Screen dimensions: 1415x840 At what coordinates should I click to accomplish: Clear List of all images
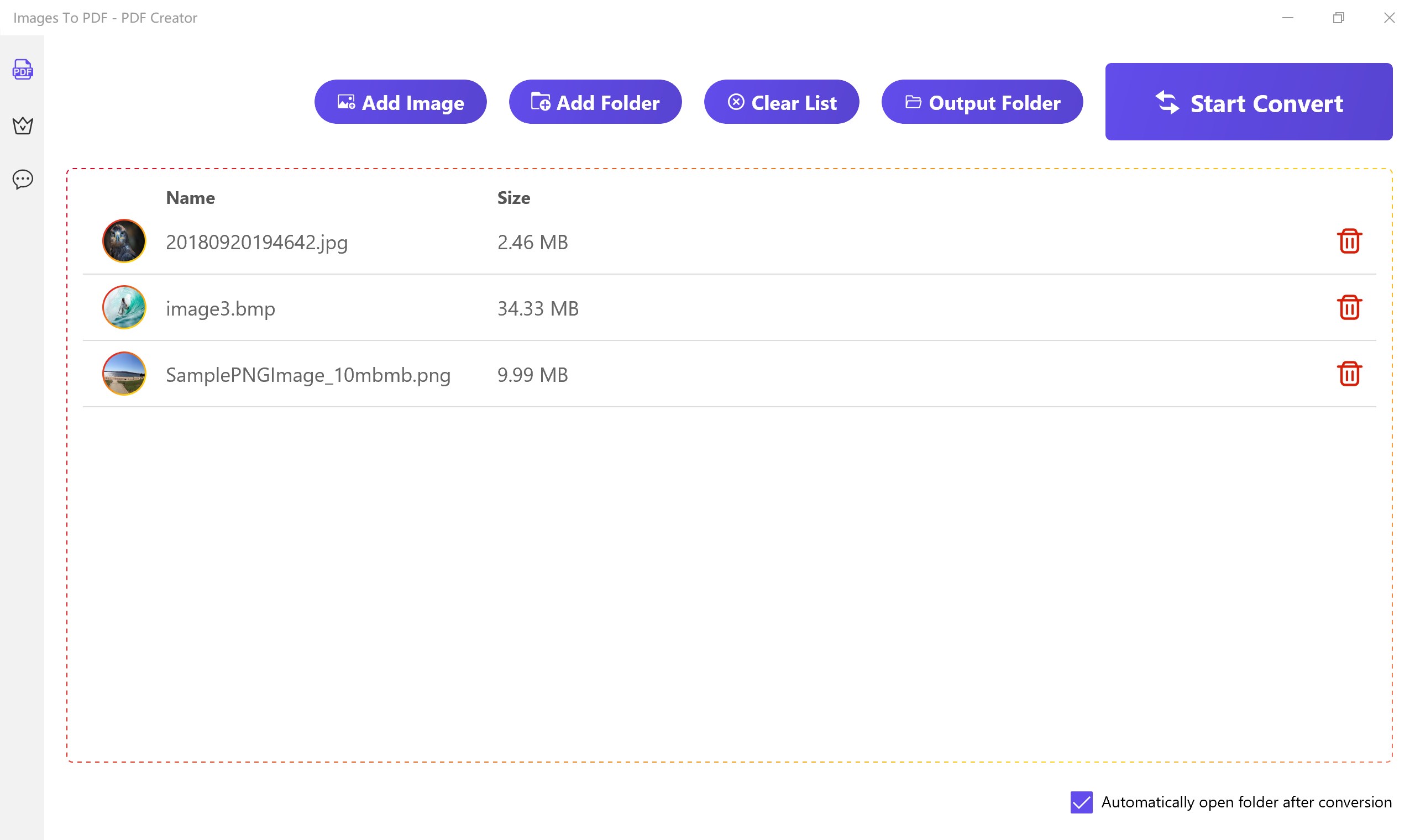coord(781,102)
